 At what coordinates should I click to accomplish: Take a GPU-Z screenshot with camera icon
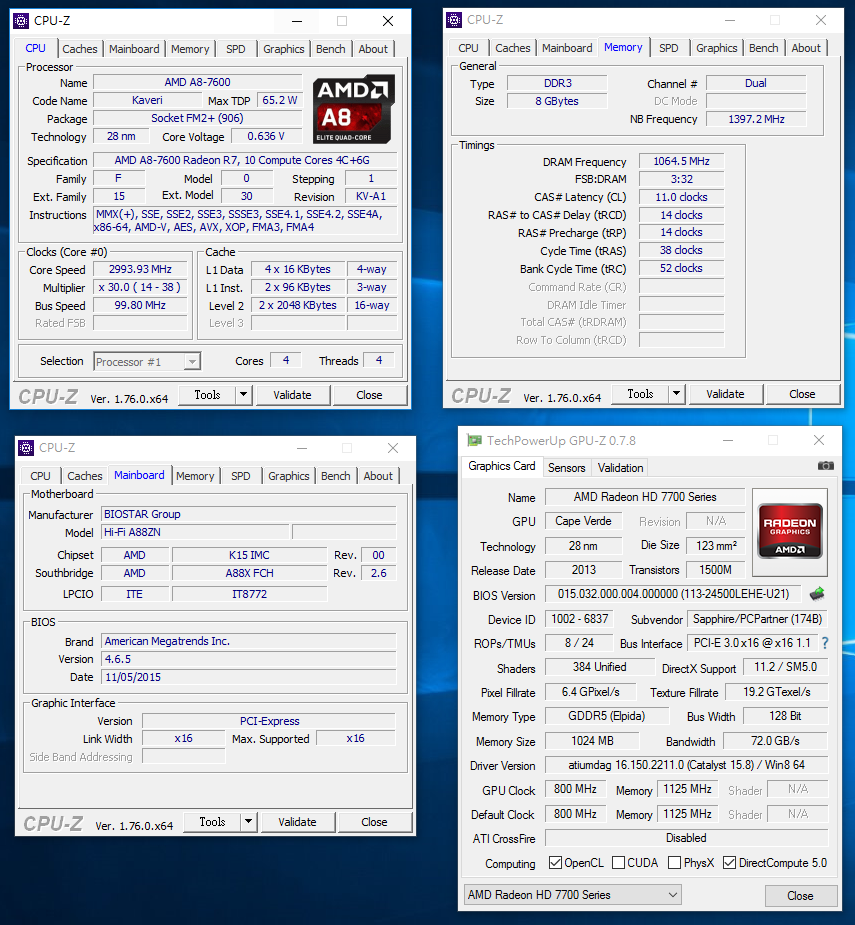[x=825, y=466]
